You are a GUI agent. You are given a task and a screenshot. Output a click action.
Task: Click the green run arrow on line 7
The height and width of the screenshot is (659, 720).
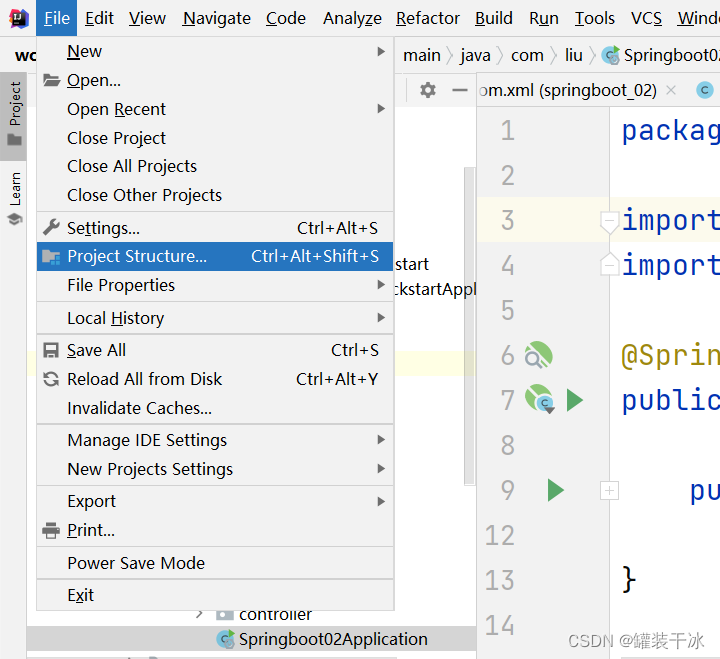point(574,400)
